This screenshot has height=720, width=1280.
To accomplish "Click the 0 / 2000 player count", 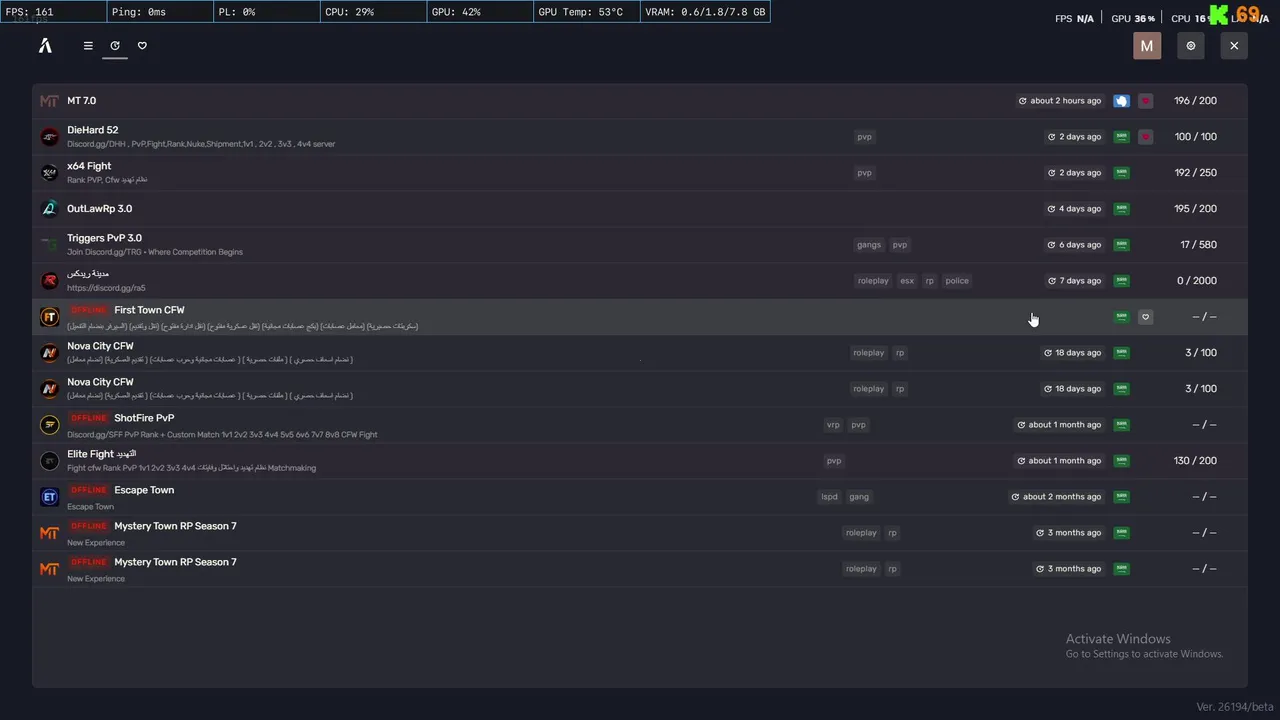I will pyautogui.click(x=1196, y=281).
